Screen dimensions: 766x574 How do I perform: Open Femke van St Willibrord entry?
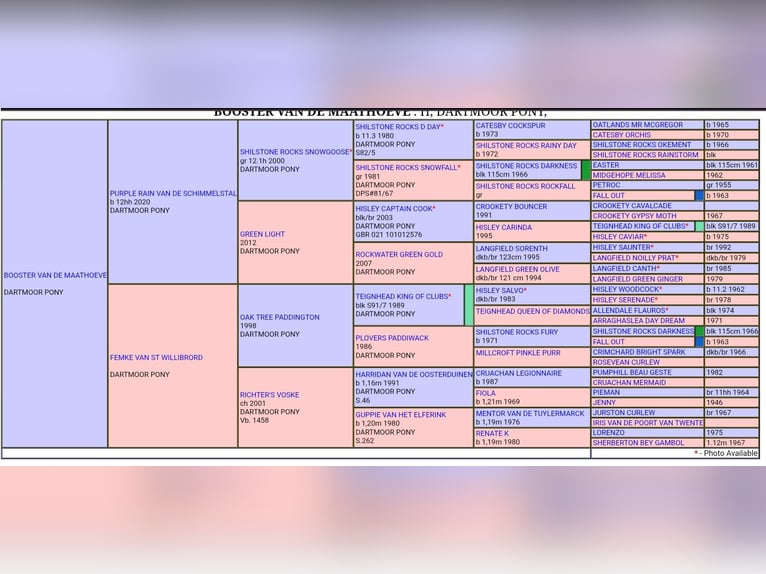156,357
